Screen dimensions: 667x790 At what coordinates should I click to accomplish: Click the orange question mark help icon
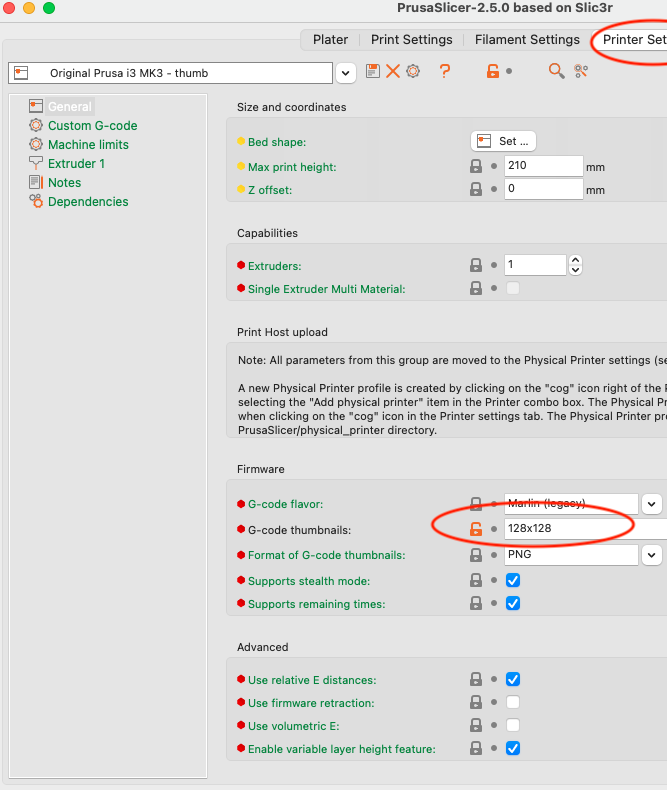click(x=444, y=71)
